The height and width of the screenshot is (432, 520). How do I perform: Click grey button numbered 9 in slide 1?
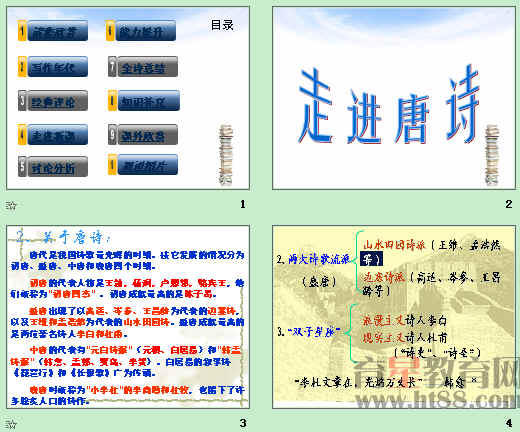click(x=143, y=135)
